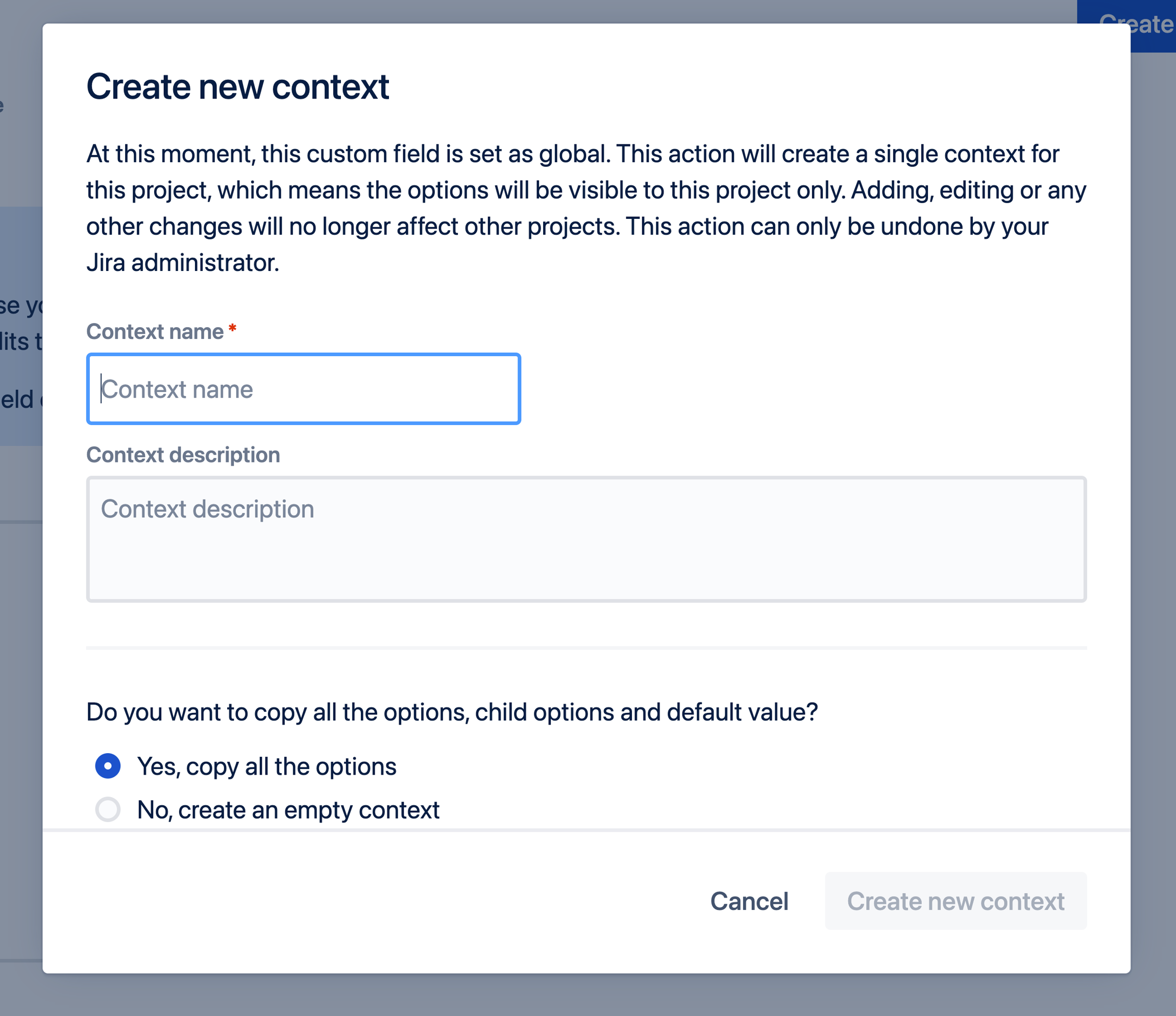Viewport: 1176px width, 1016px height.
Task: Click the horizontal divider under Context description
Action: tap(586, 647)
